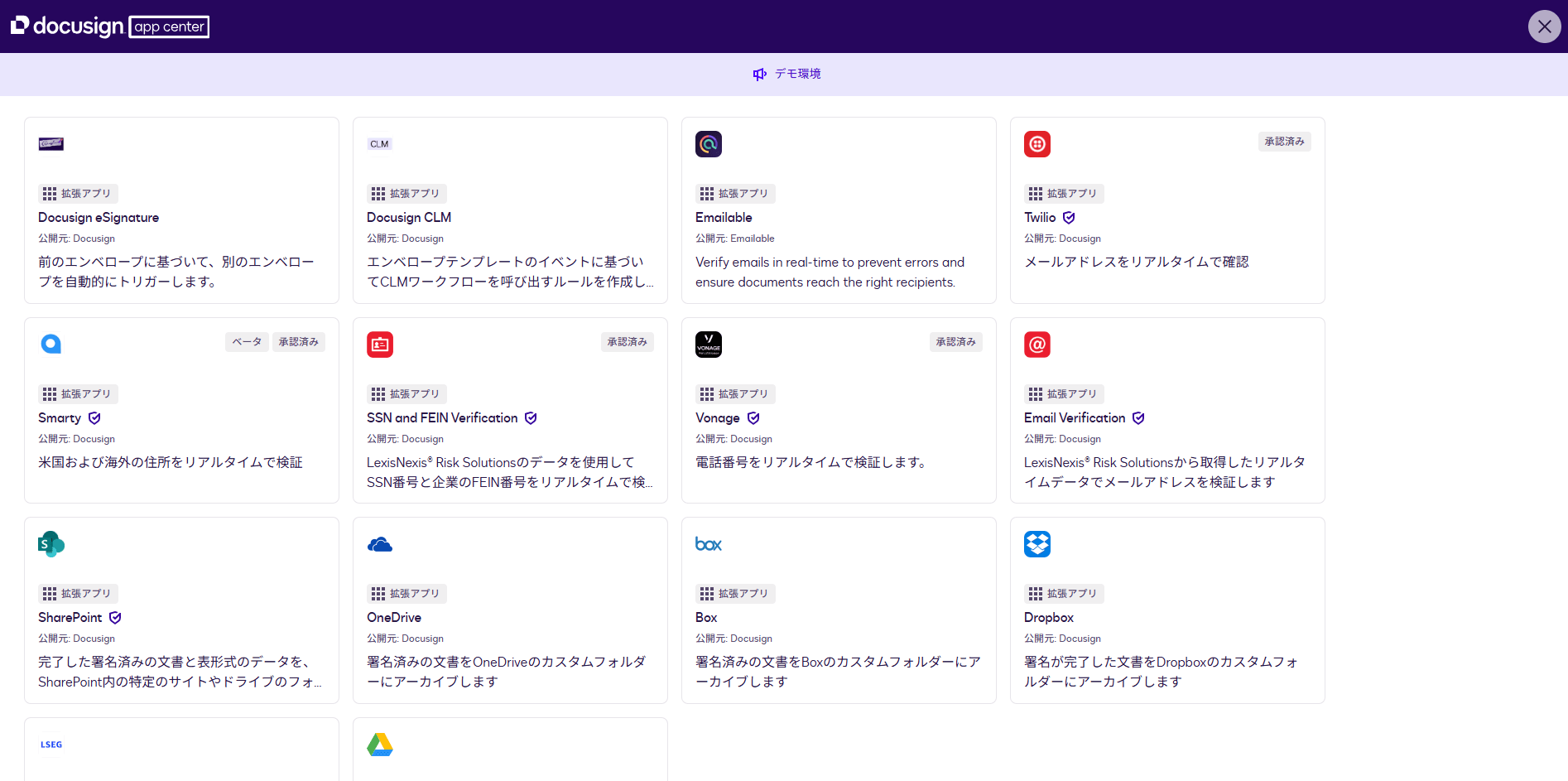Click 承認済み tag on SSN and FEIN card

[x=628, y=342]
